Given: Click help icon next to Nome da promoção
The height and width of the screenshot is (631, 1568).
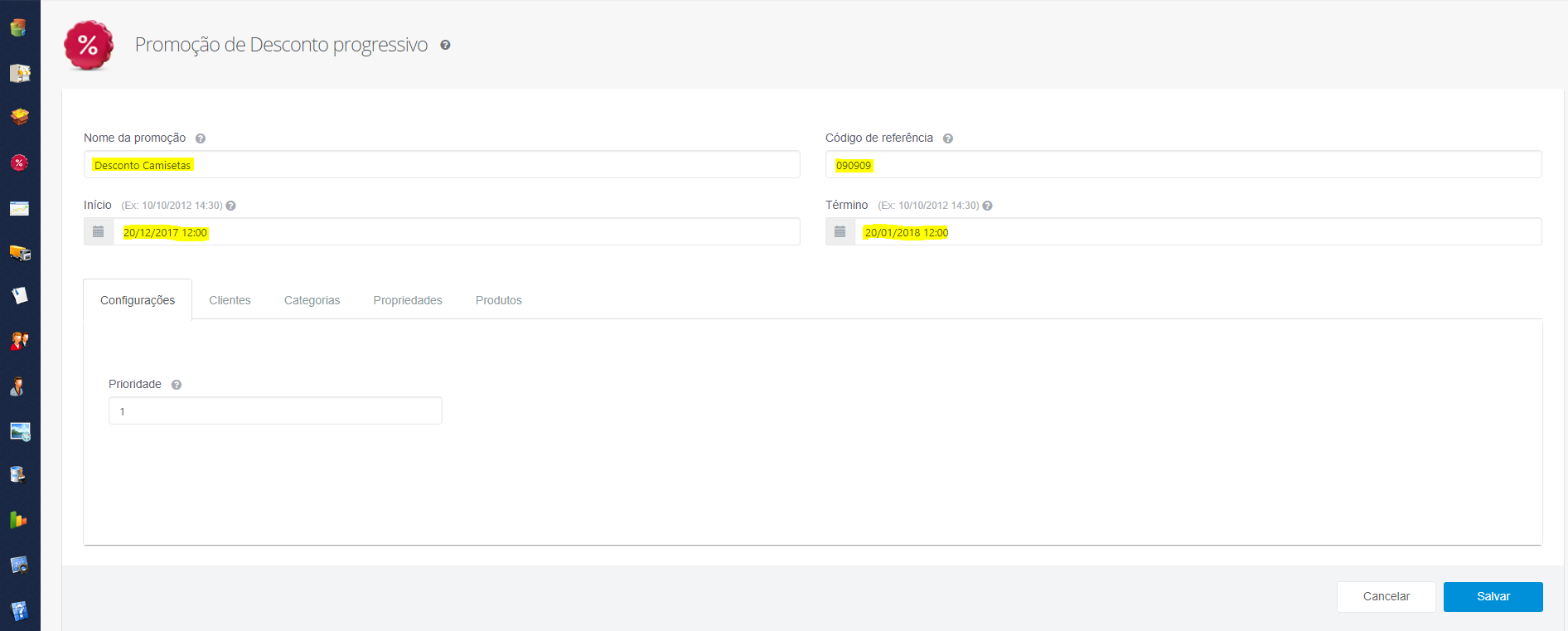Looking at the screenshot, I should tap(201, 138).
